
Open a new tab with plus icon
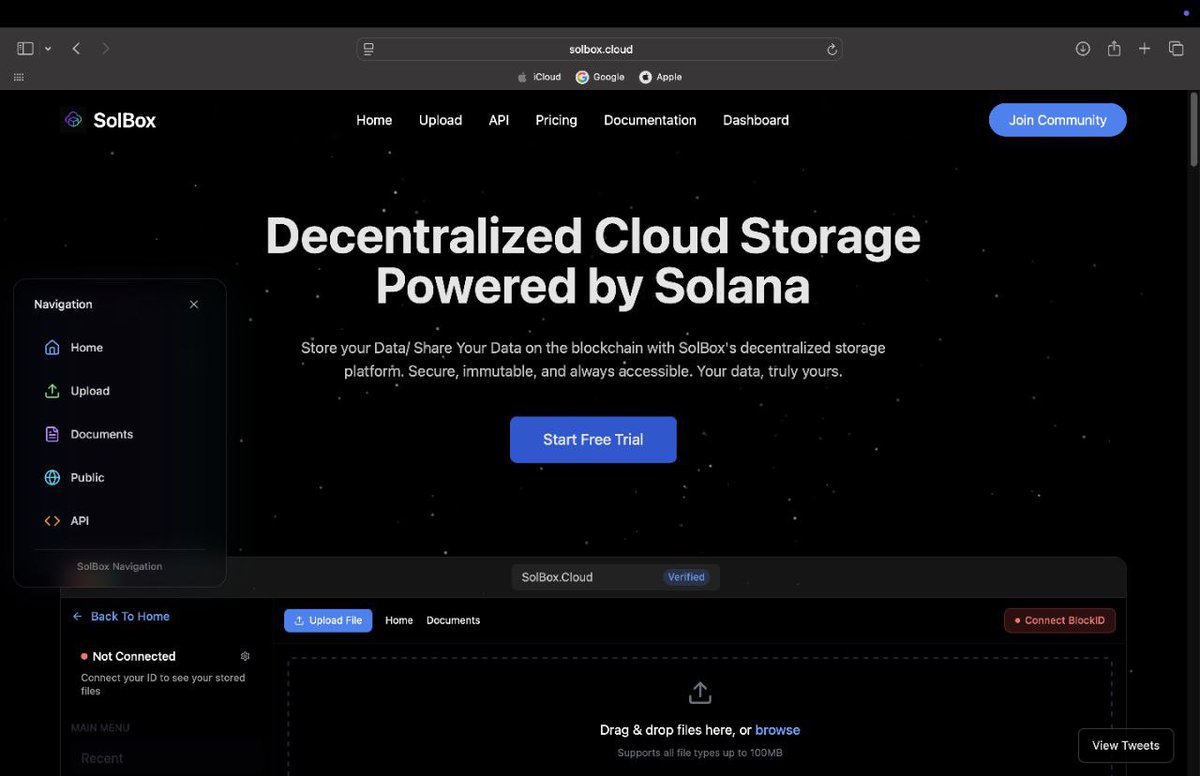pyautogui.click(x=1145, y=49)
